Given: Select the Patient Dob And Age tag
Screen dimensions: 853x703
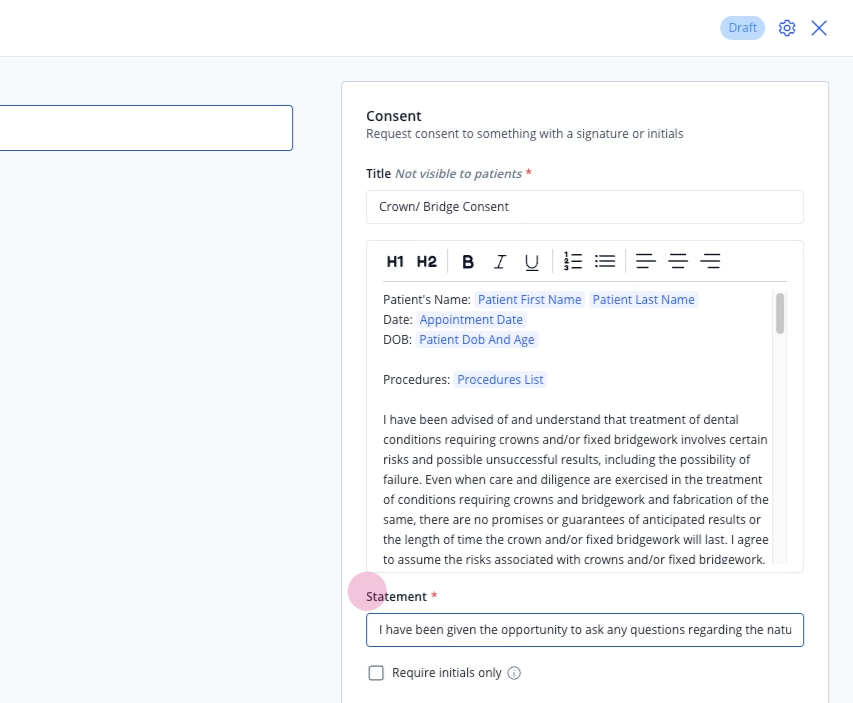Looking at the screenshot, I should click(x=477, y=340).
